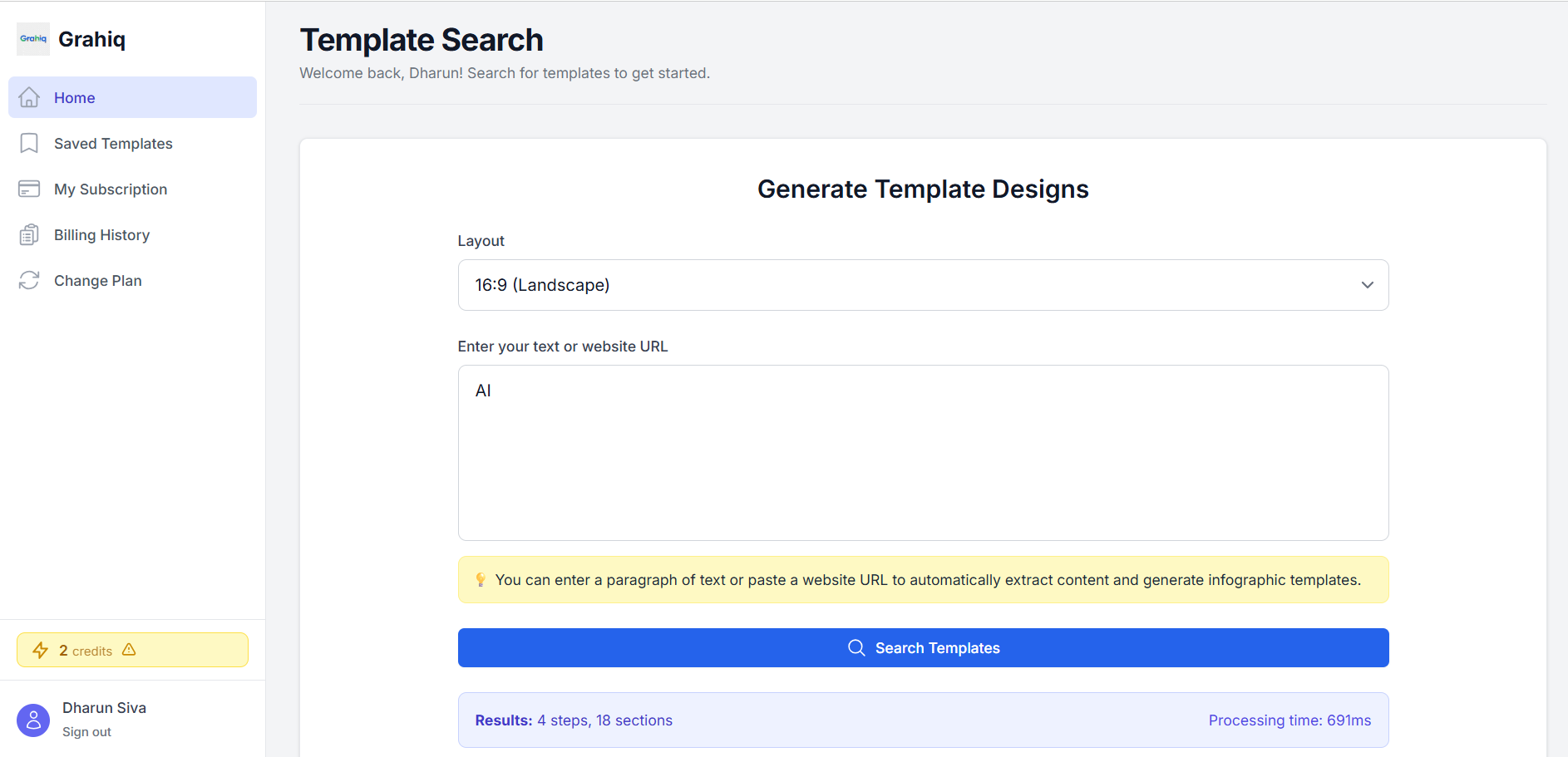Click the magnifier icon in Search Templates

coord(856,647)
